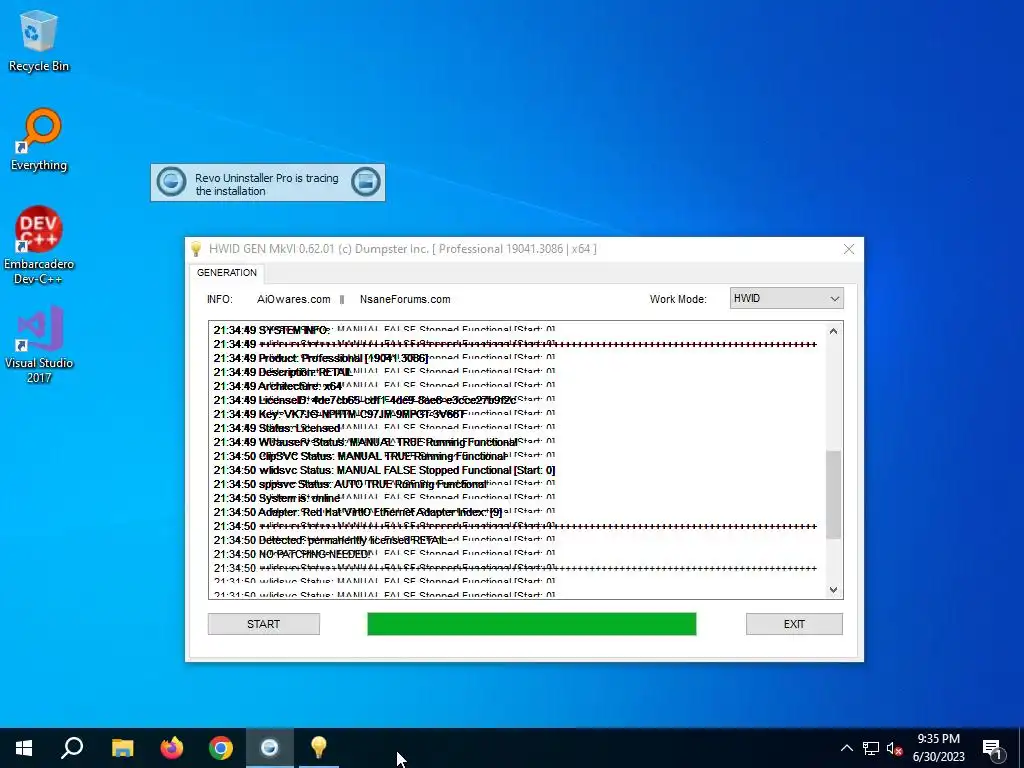This screenshot has height=768, width=1024.
Task: Click the 'sppsvc Status: AUTO TRUE' log line
Action: 350,484
